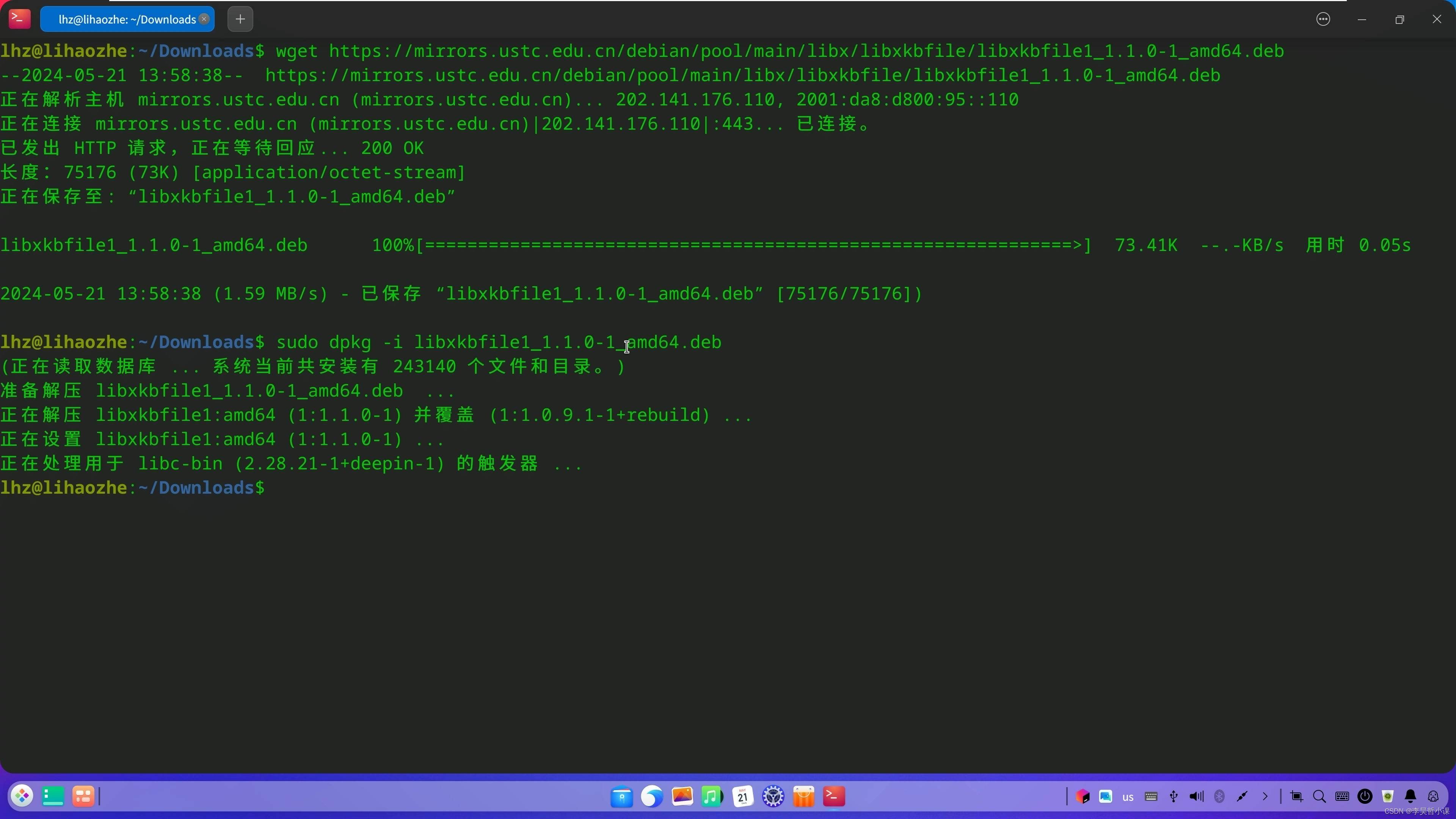Open the trash bin from the dock
The height and width of the screenshot is (819, 1456).
click(1388, 796)
